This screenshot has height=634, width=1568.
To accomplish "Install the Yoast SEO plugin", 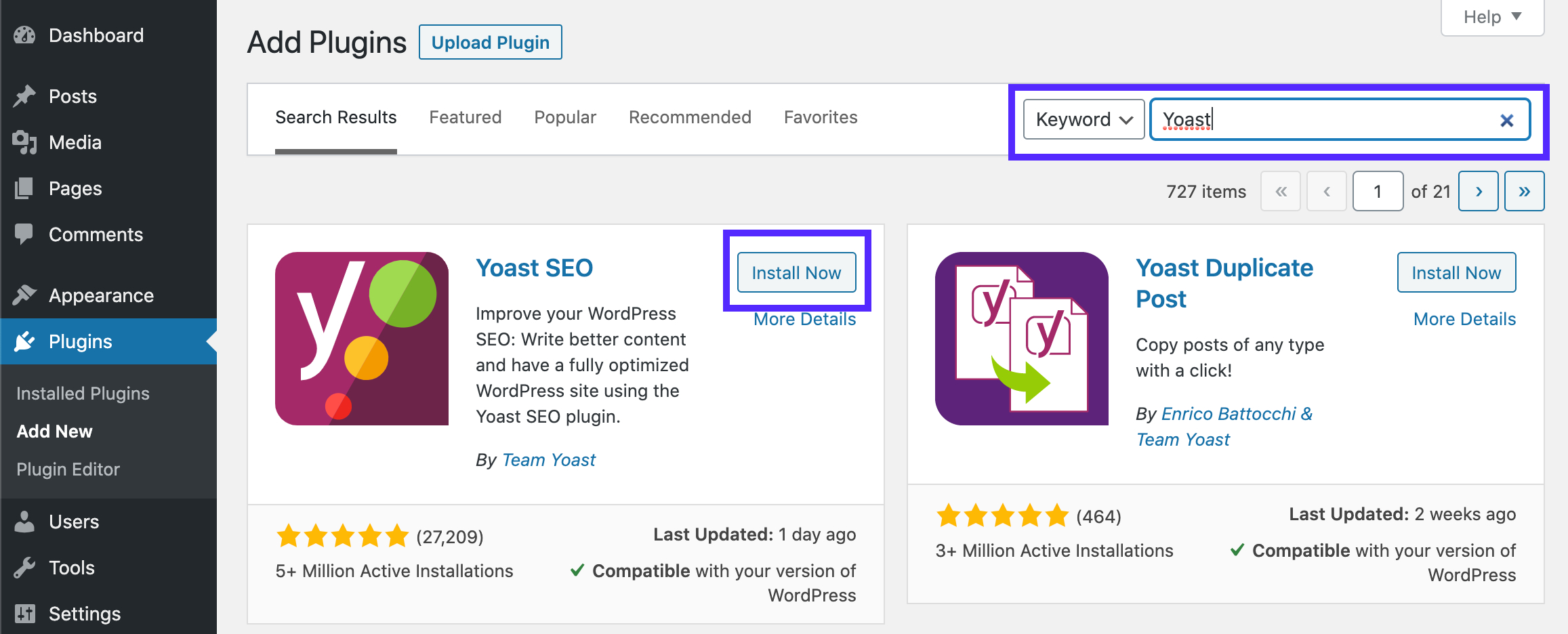I will click(796, 272).
